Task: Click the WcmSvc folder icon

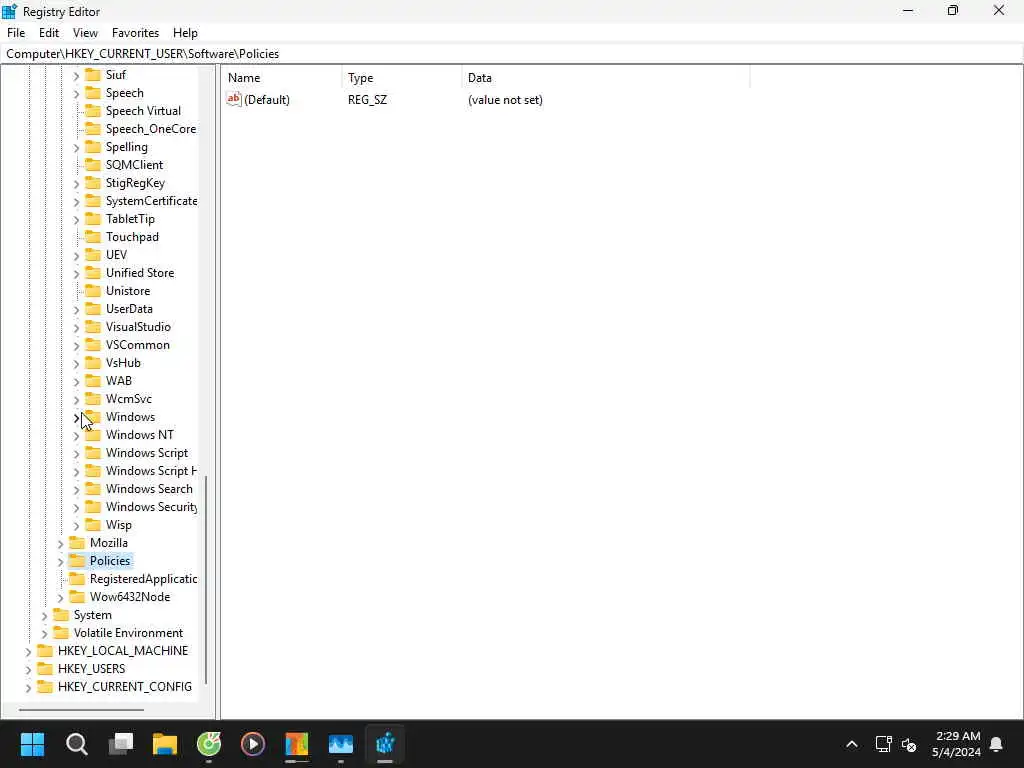Action: (93, 398)
